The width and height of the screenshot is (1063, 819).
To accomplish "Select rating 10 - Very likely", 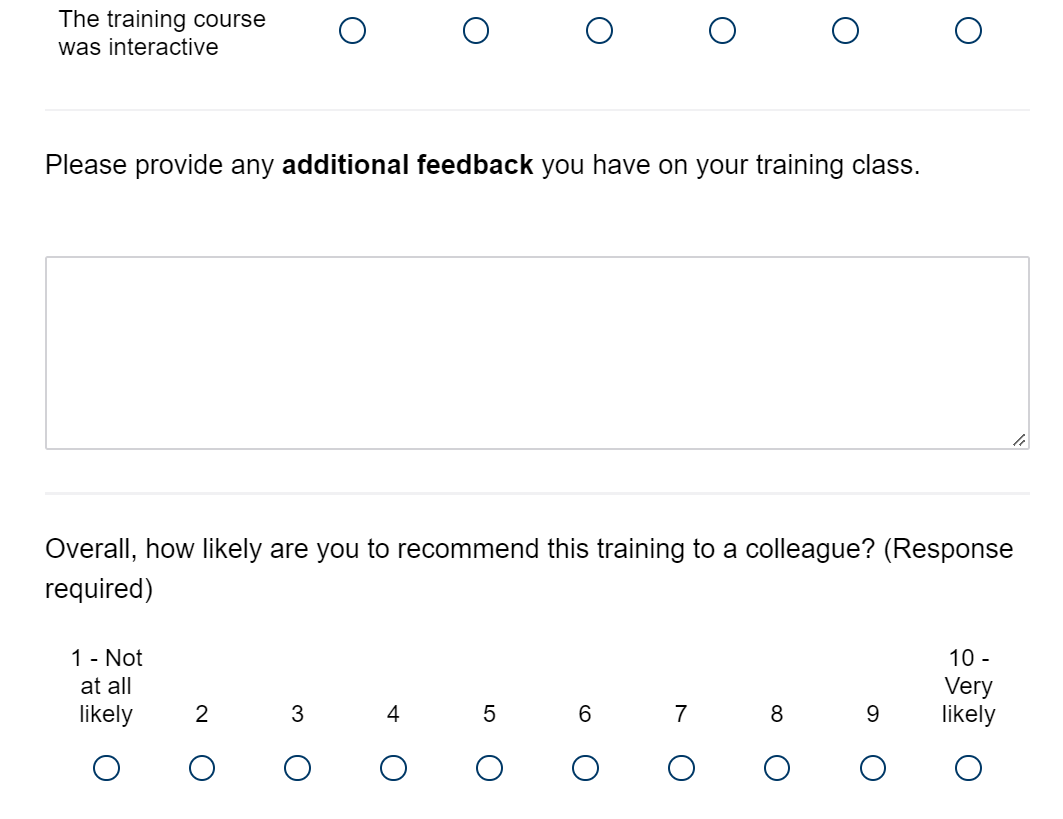I will tap(968, 768).
